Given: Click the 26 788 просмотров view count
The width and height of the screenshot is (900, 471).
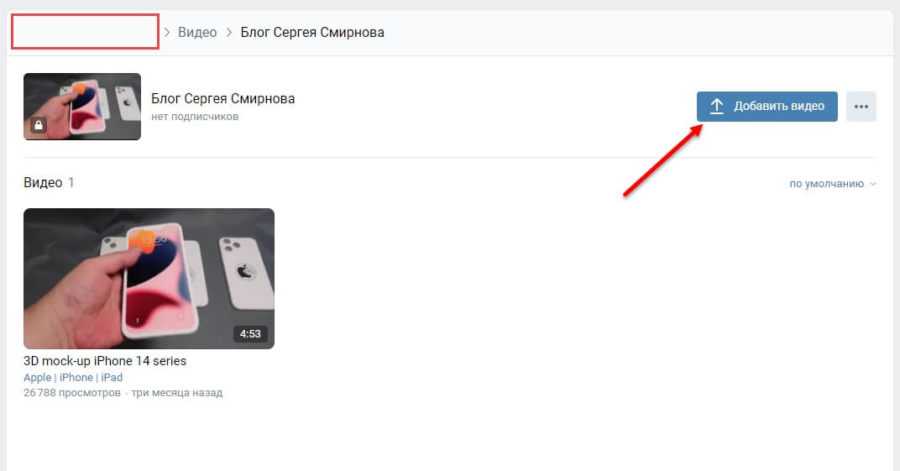Looking at the screenshot, I should pyautogui.click(x=72, y=393).
